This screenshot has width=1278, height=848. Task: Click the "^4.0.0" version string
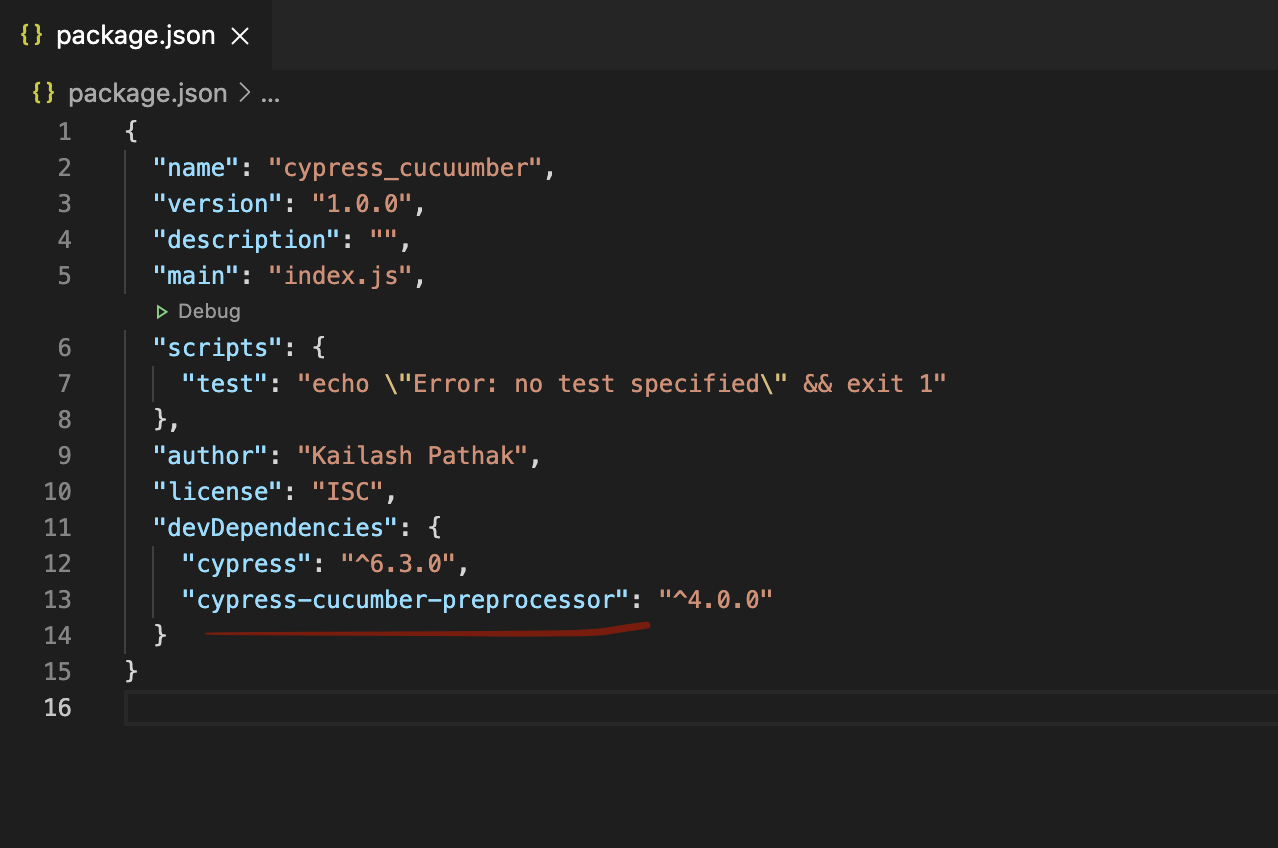pyautogui.click(x=716, y=600)
